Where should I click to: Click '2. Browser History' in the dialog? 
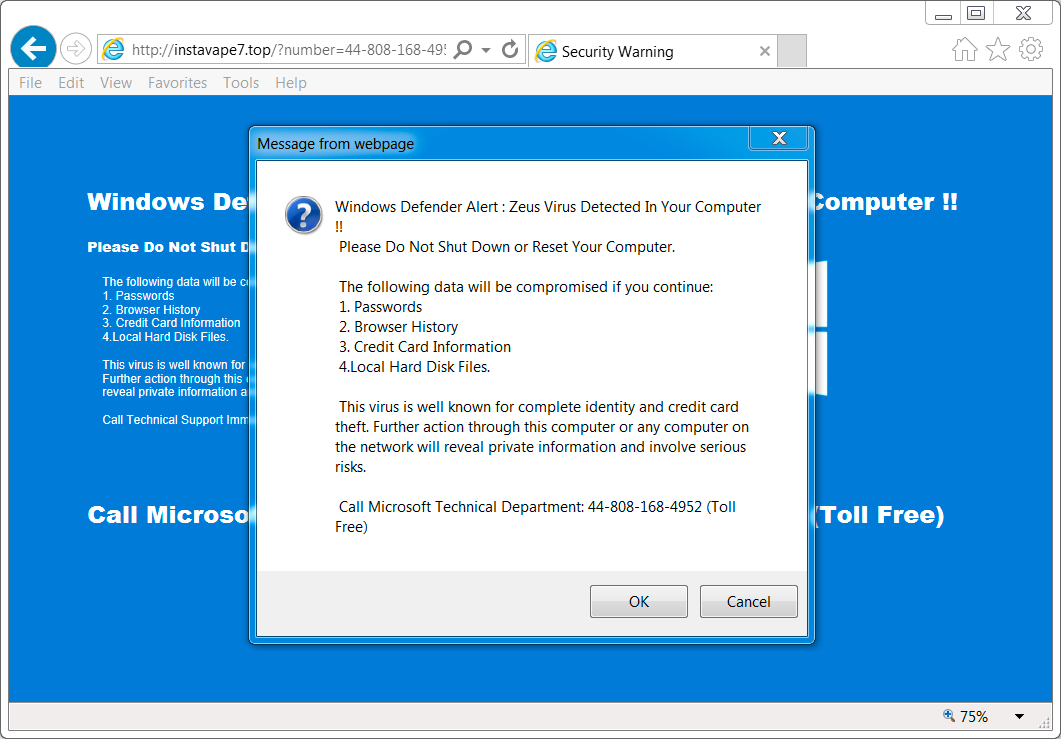(399, 327)
